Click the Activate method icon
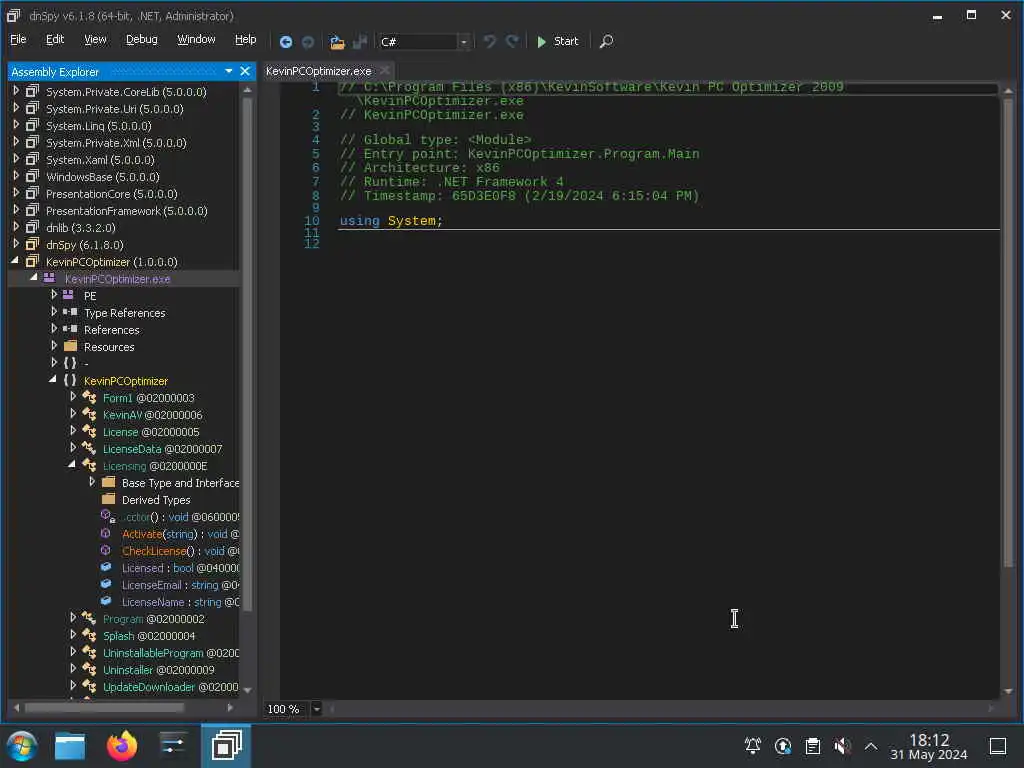The image size is (1024, 768). tap(105, 533)
